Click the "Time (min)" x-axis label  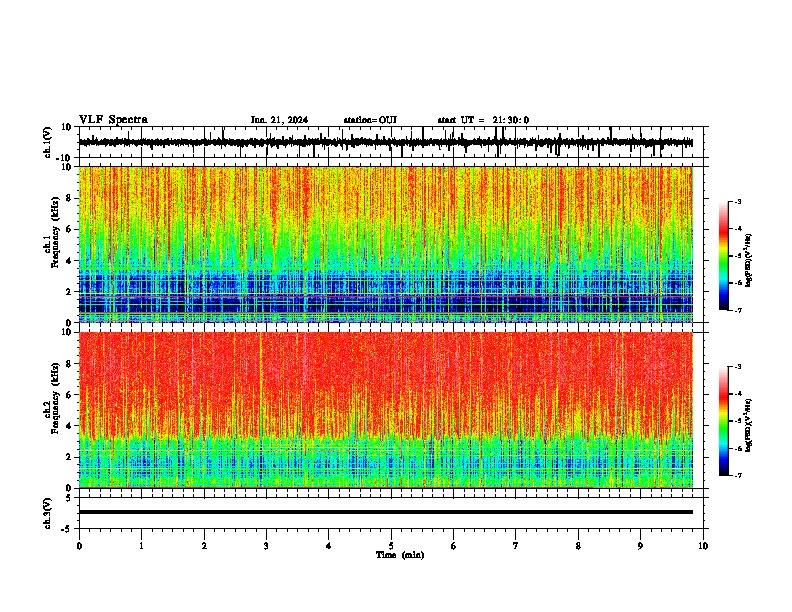click(400, 555)
